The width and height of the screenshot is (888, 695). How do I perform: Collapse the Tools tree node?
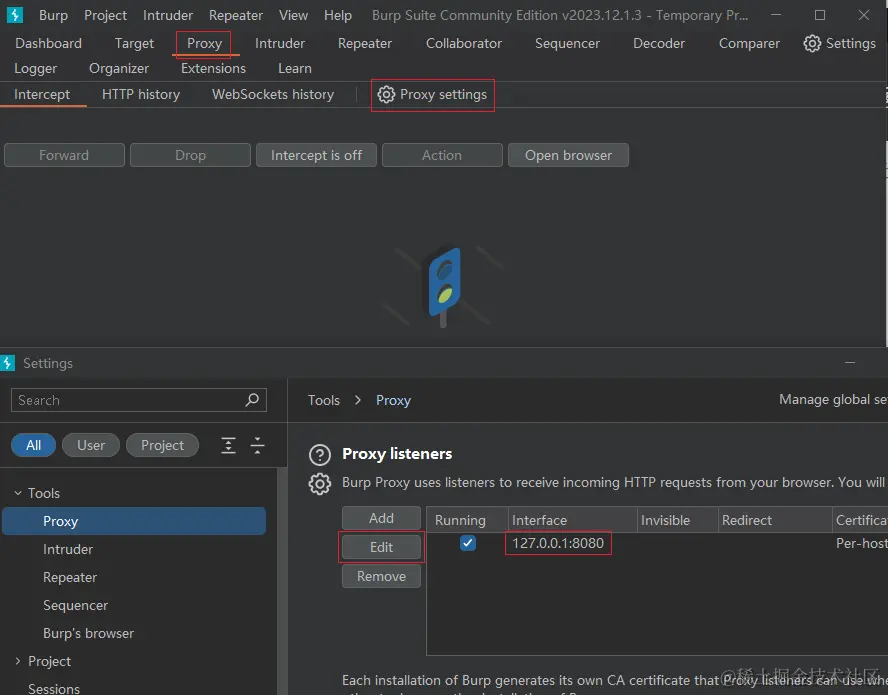pyautogui.click(x=18, y=493)
